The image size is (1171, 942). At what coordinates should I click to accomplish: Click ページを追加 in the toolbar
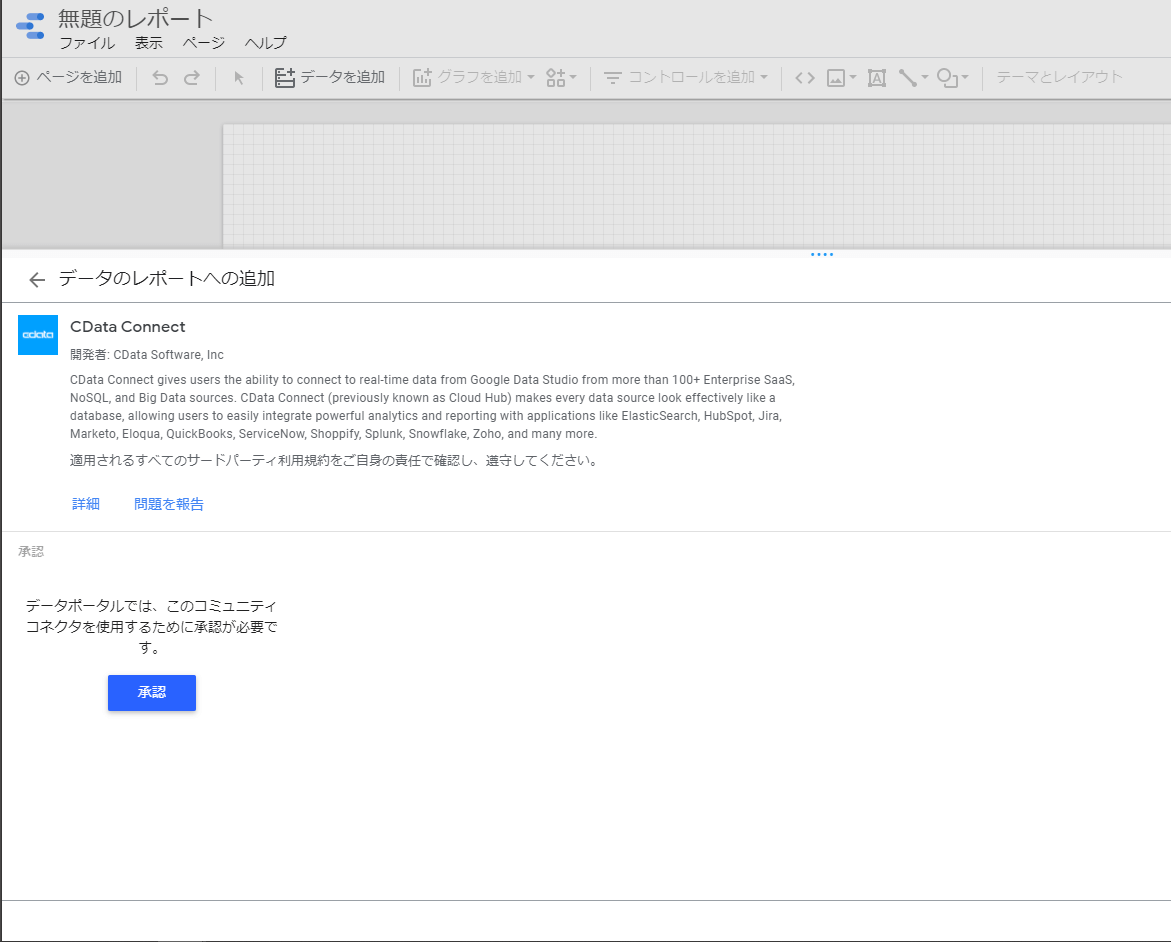68,77
